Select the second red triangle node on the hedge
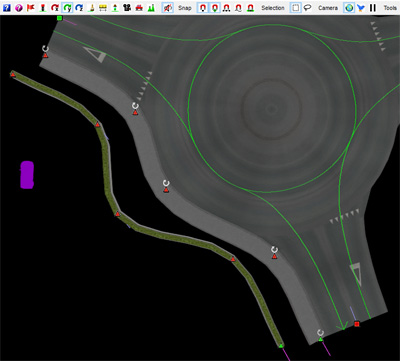The height and width of the screenshot is (361, 400). point(97,124)
